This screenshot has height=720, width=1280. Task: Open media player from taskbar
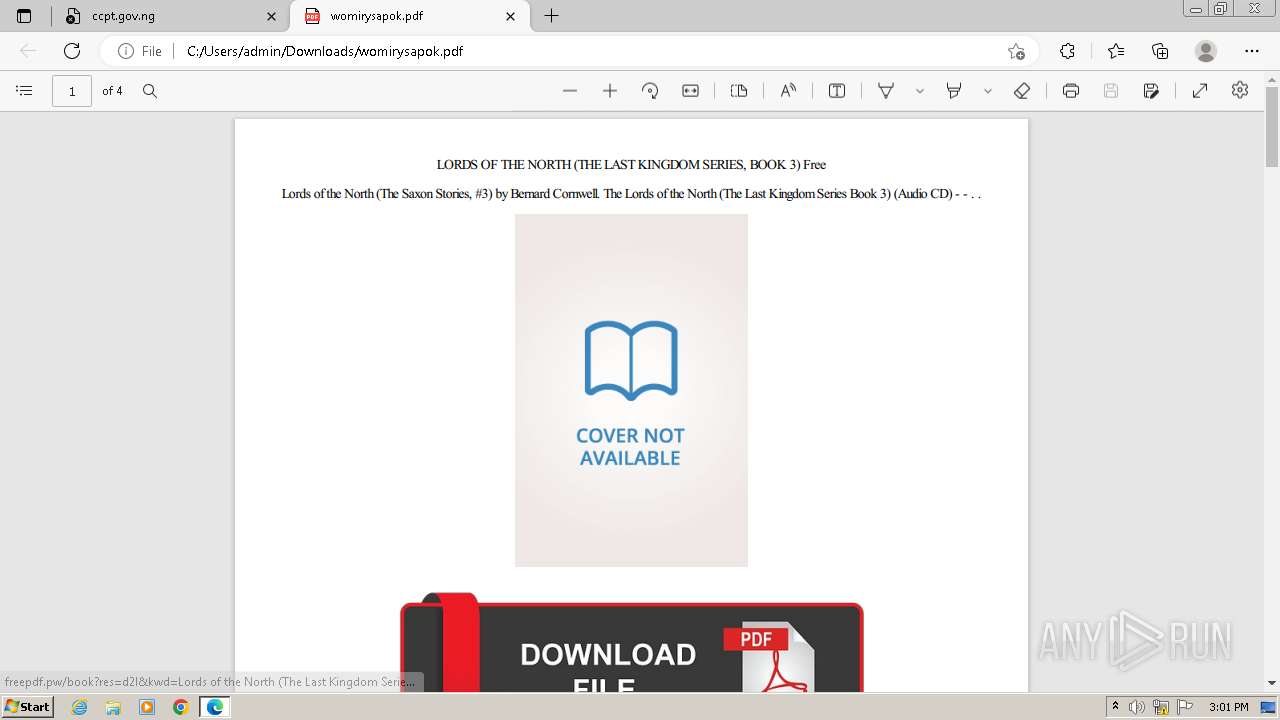pyautogui.click(x=147, y=707)
